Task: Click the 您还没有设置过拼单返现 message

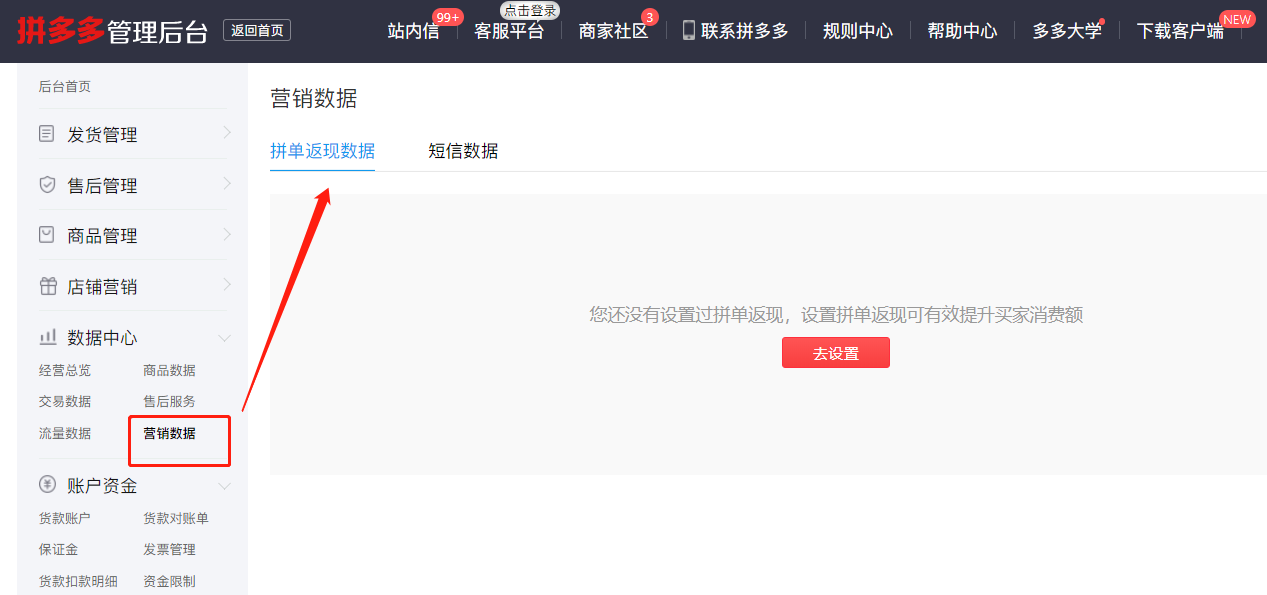Action: click(x=836, y=315)
